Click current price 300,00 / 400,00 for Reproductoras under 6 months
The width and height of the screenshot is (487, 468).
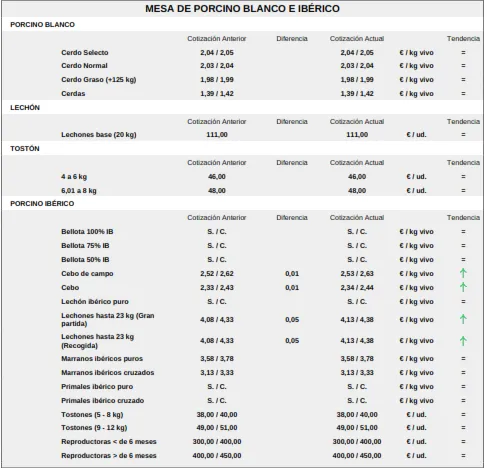(357, 442)
